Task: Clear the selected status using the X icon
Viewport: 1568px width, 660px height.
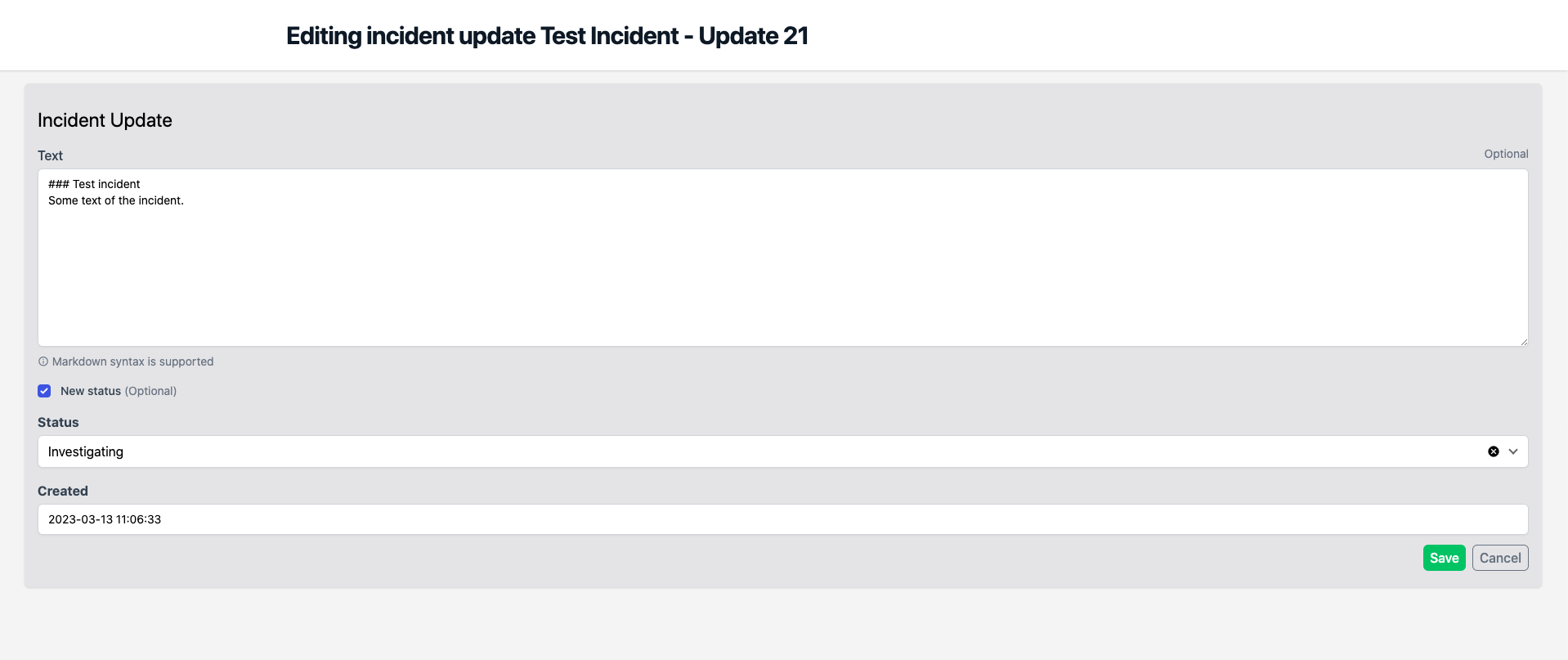Action: click(1494, 451)
